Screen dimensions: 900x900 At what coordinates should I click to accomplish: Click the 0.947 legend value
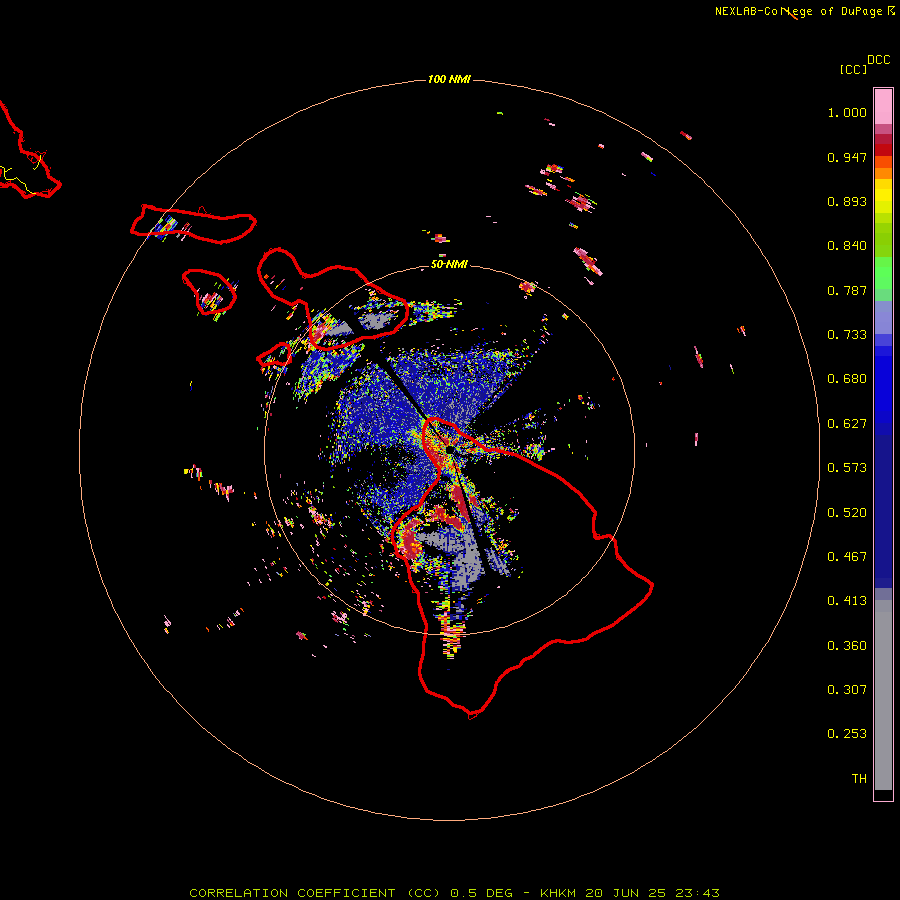[847, 157]
